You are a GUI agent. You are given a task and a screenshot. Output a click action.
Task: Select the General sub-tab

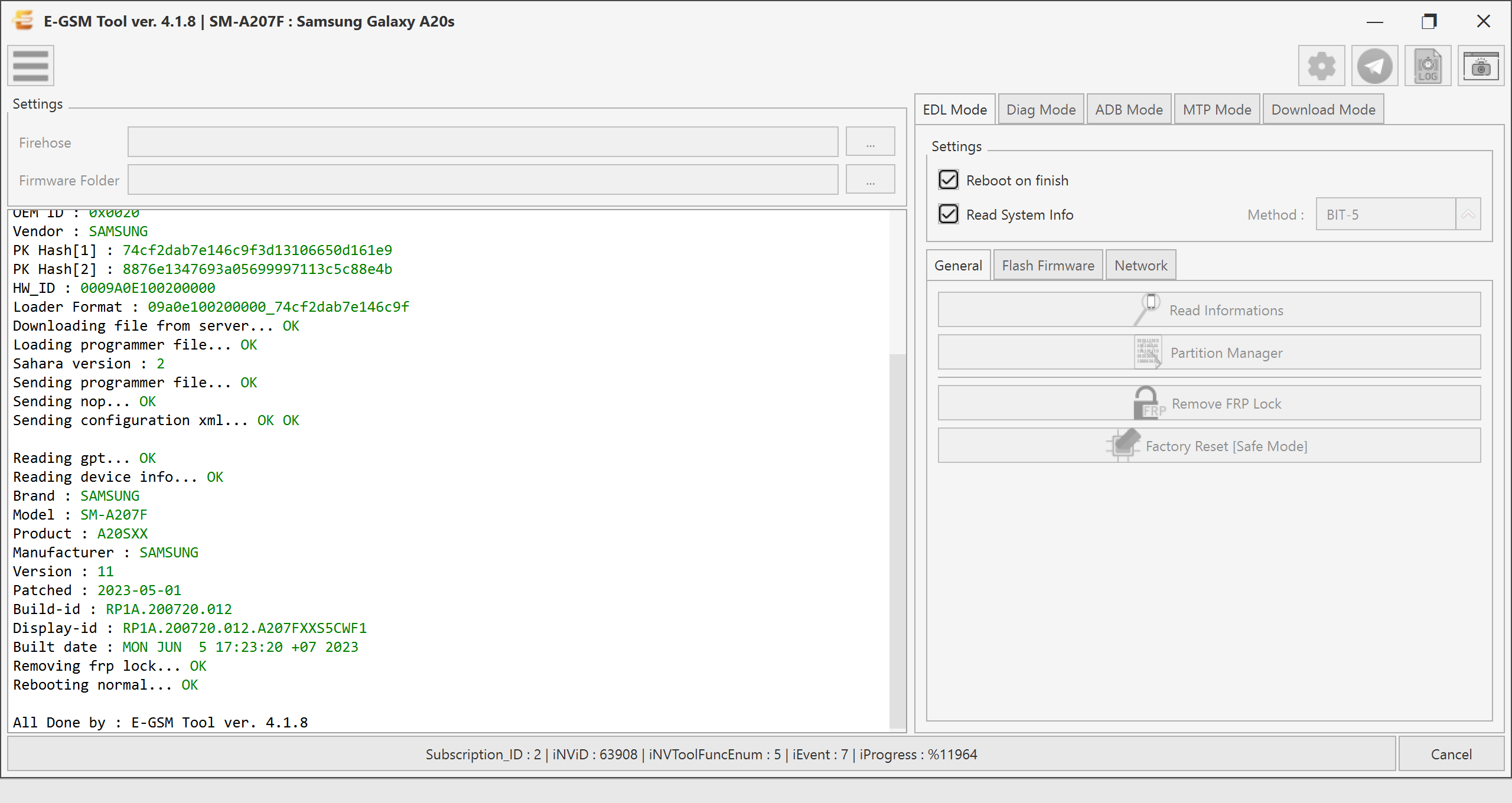click(x=959, y=266)
